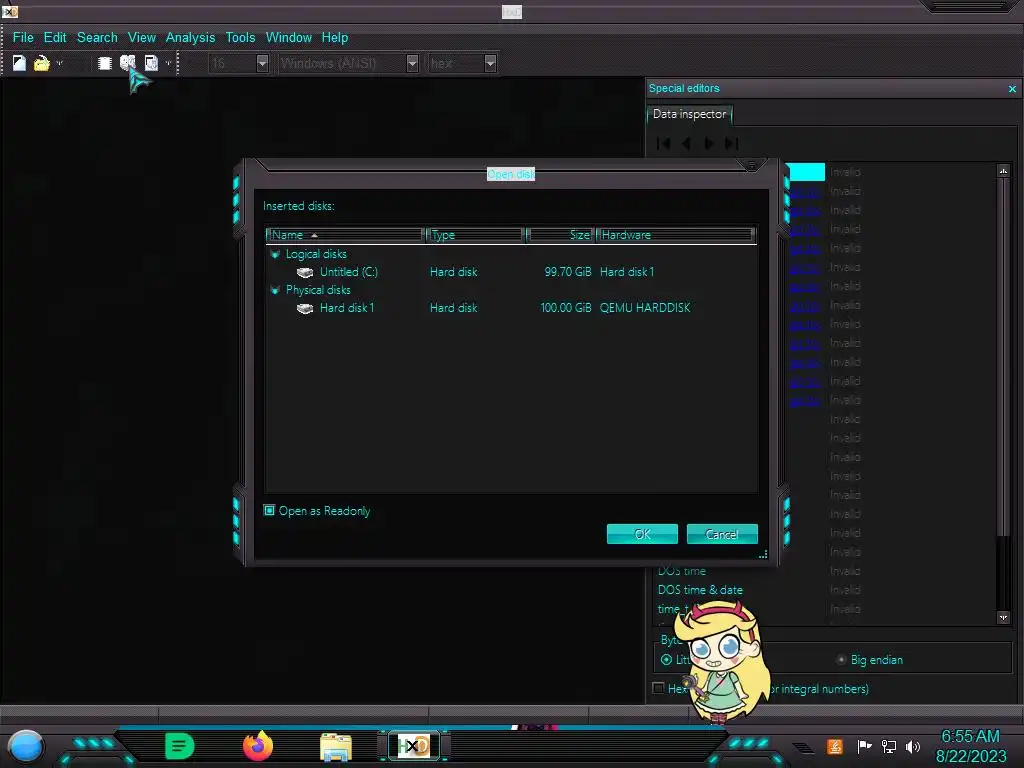Open the Search menu
1024x768 pixels.
point(97,37)
